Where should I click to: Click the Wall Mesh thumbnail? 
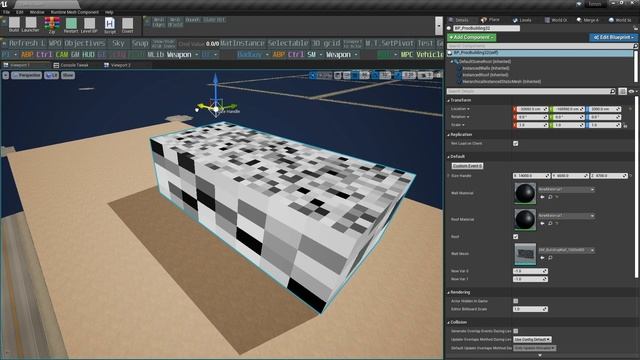coord(525,253)
